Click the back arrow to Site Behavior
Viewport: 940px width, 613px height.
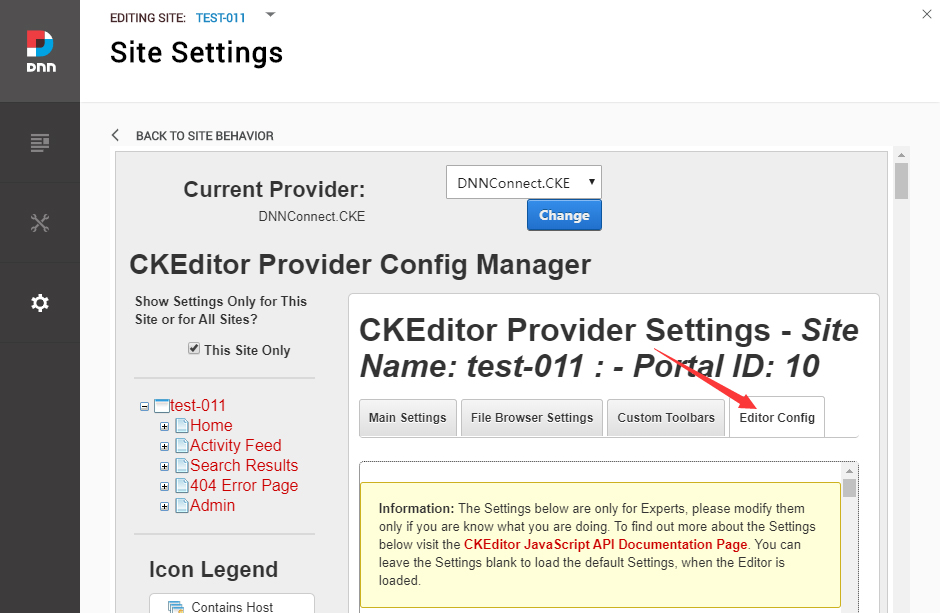(x=116, y=136)
